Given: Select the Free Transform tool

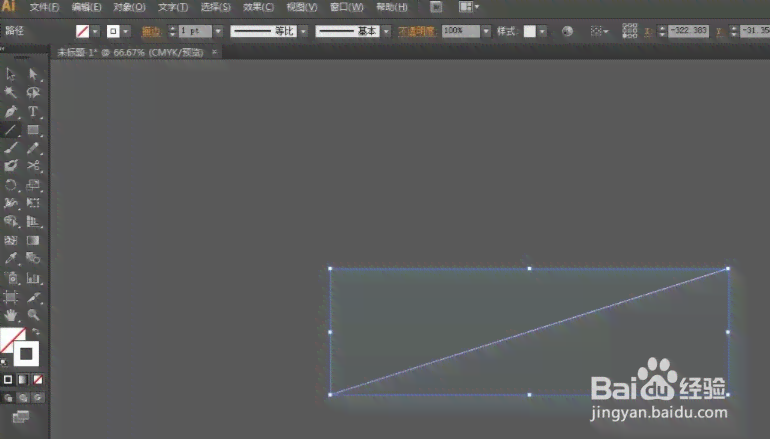Looking at the screenshot, I should (x=33, y=203).
